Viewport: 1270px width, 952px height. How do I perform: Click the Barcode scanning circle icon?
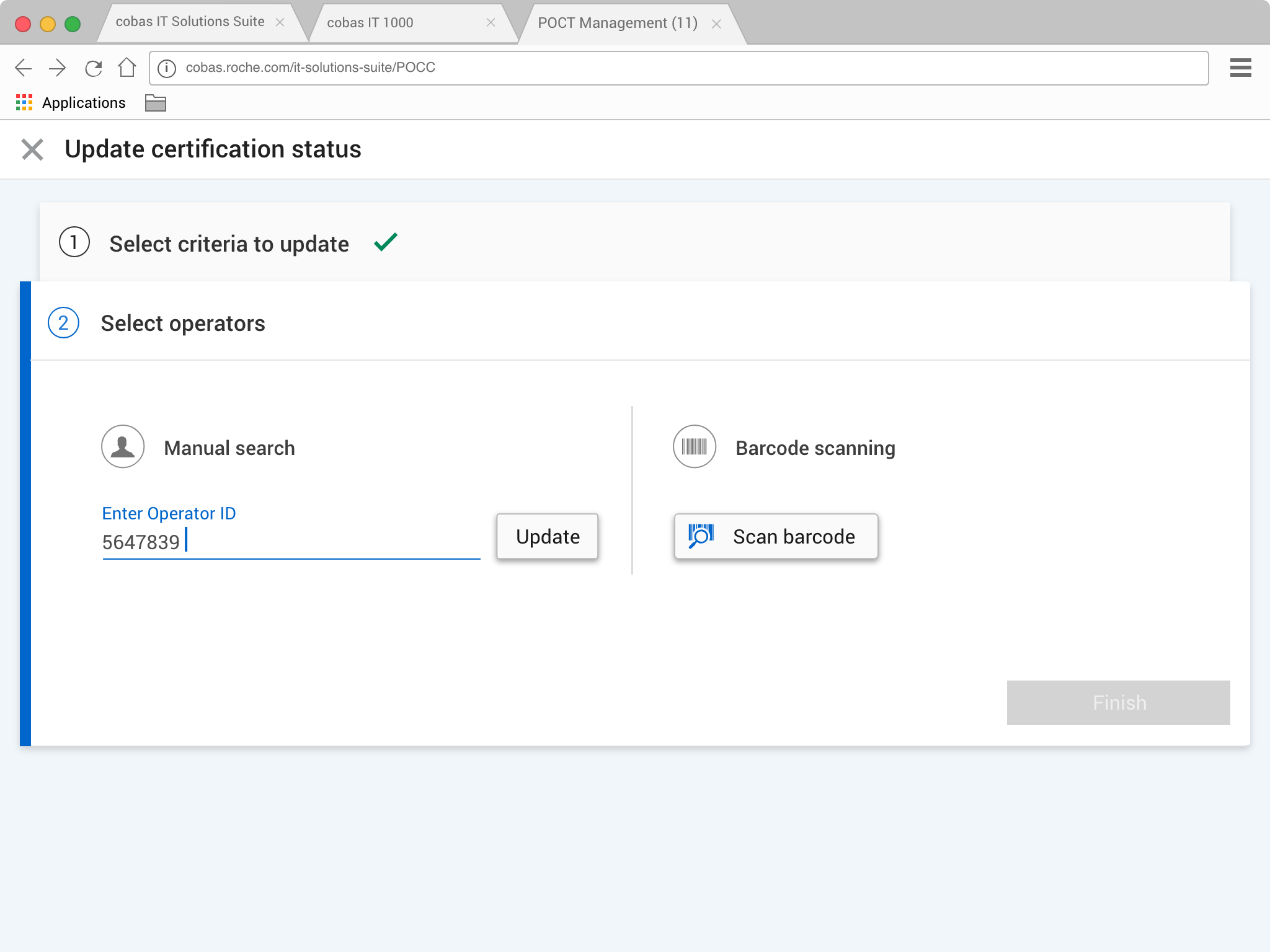tap(694, 446)
